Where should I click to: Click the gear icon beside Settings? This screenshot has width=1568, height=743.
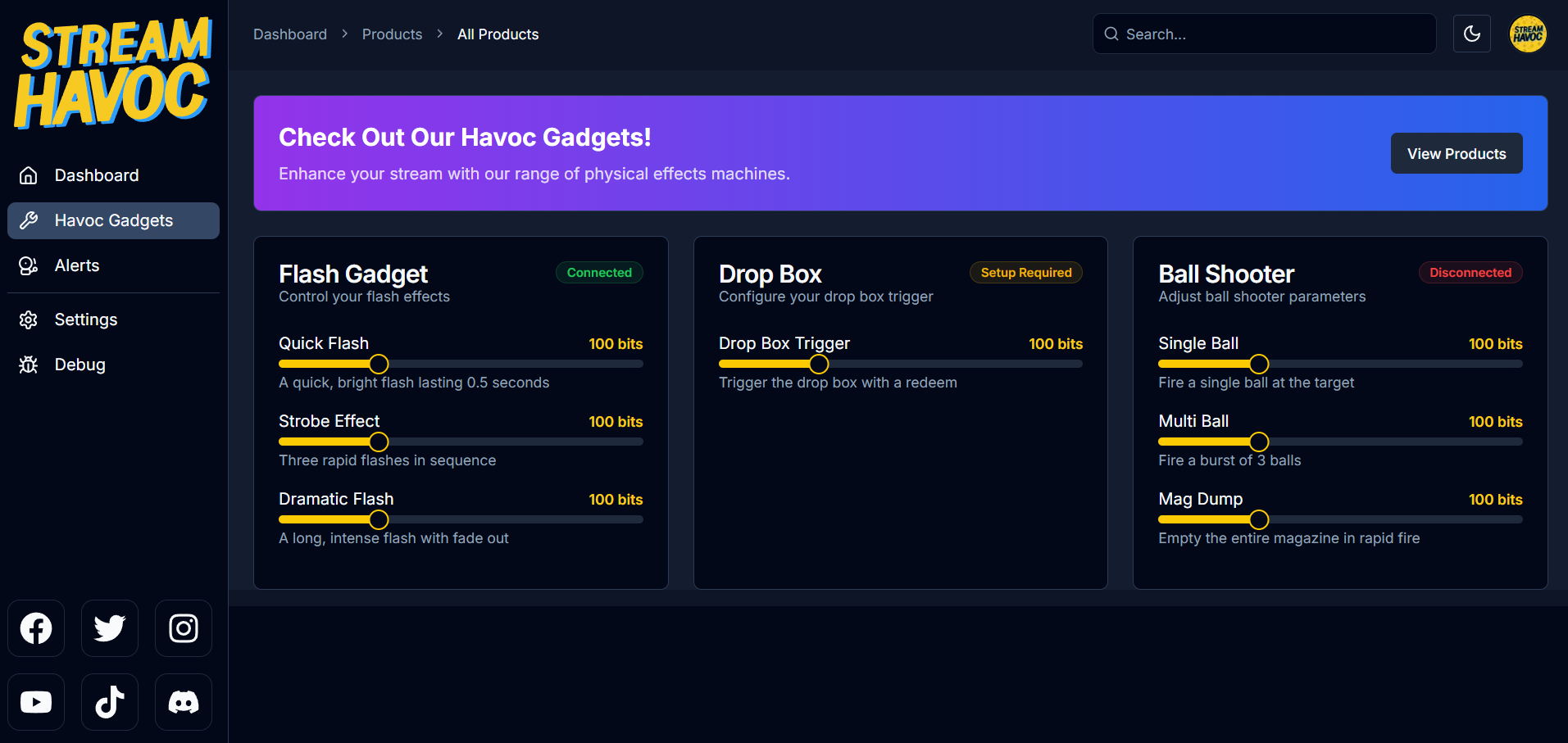pos(29,319)
